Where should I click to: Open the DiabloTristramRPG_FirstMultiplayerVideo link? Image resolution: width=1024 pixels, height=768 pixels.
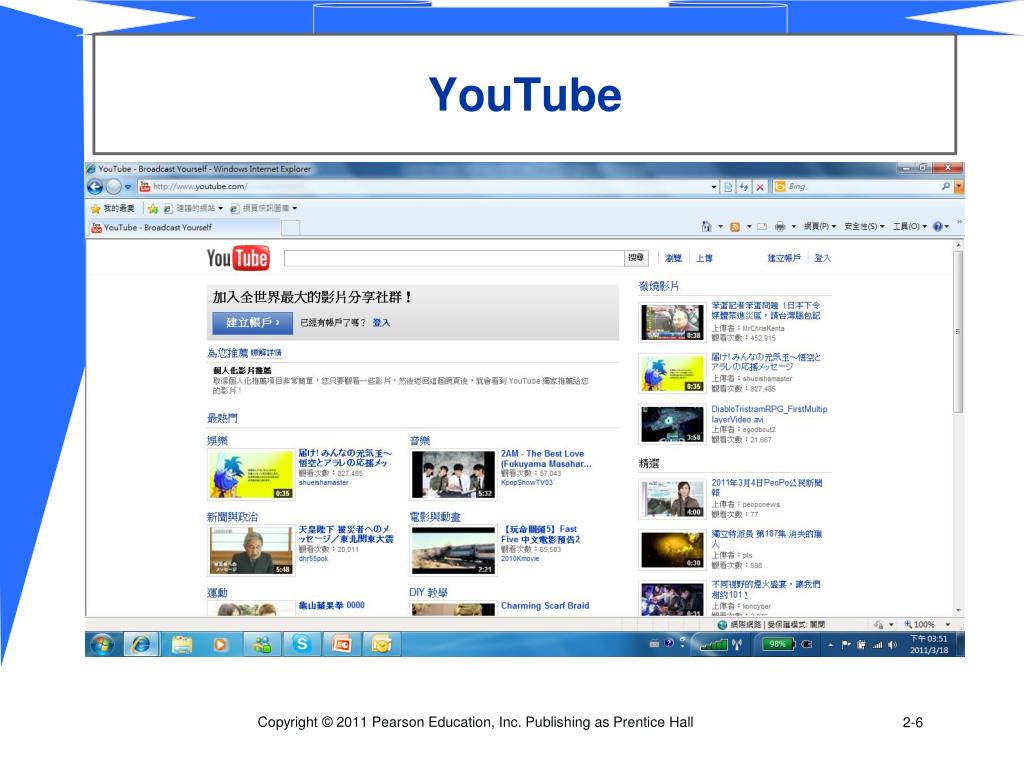(769, 414)
